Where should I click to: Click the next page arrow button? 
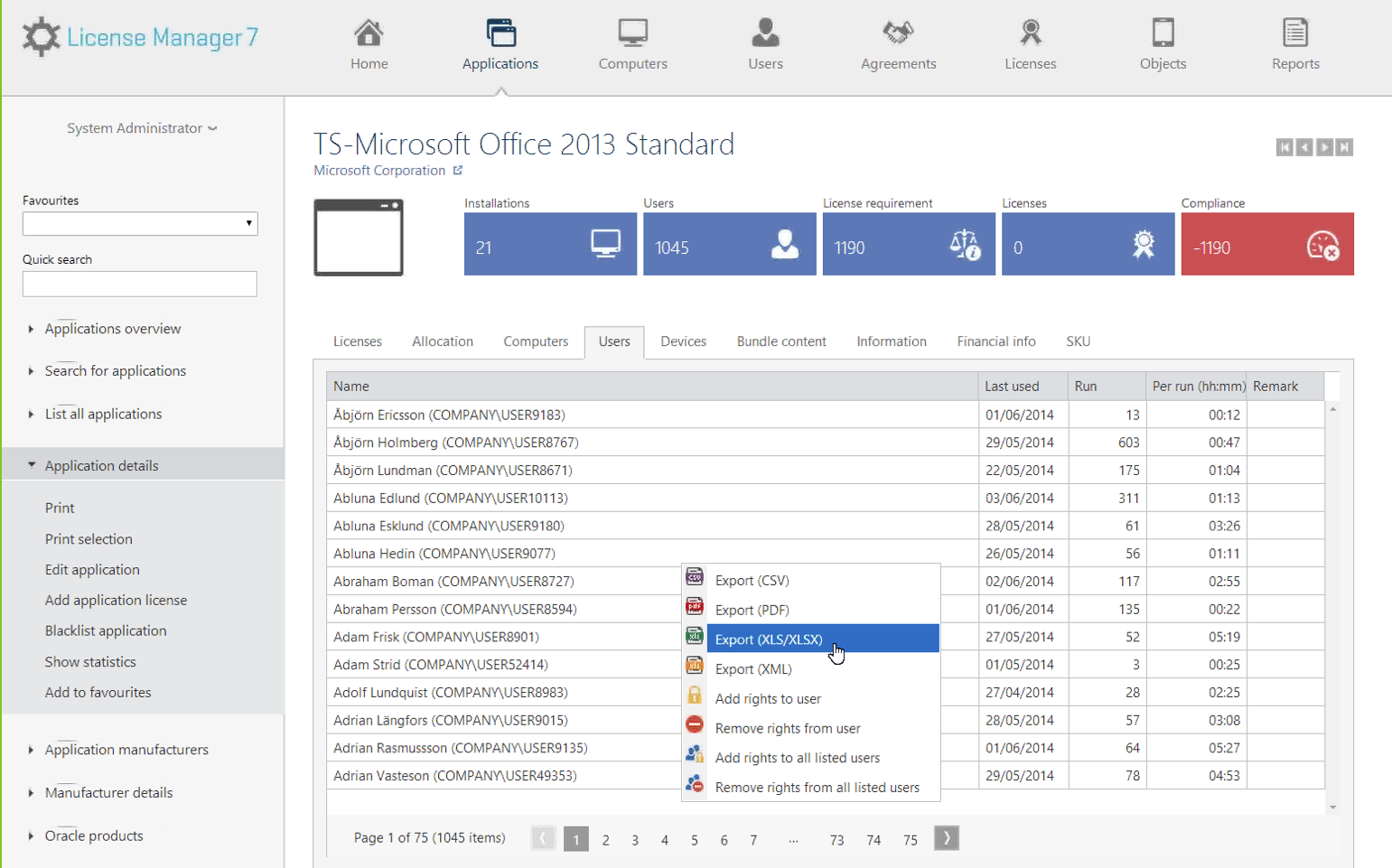[946, 838]
